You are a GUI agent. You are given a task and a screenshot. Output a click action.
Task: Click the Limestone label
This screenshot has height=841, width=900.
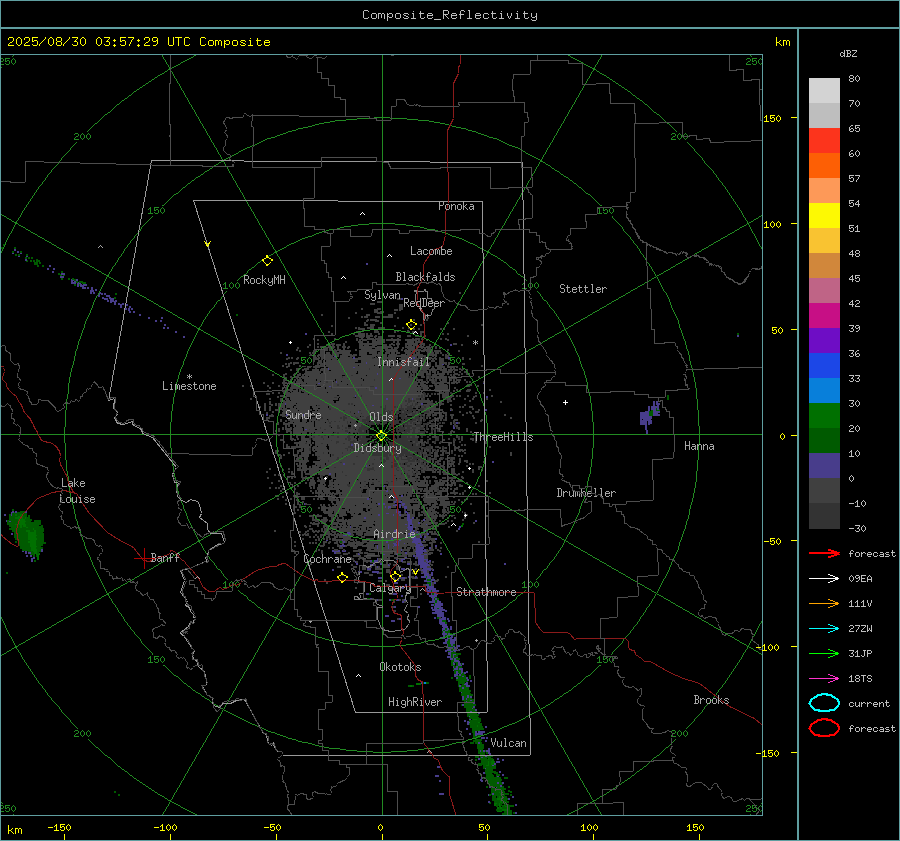click(x=189, y=386)
